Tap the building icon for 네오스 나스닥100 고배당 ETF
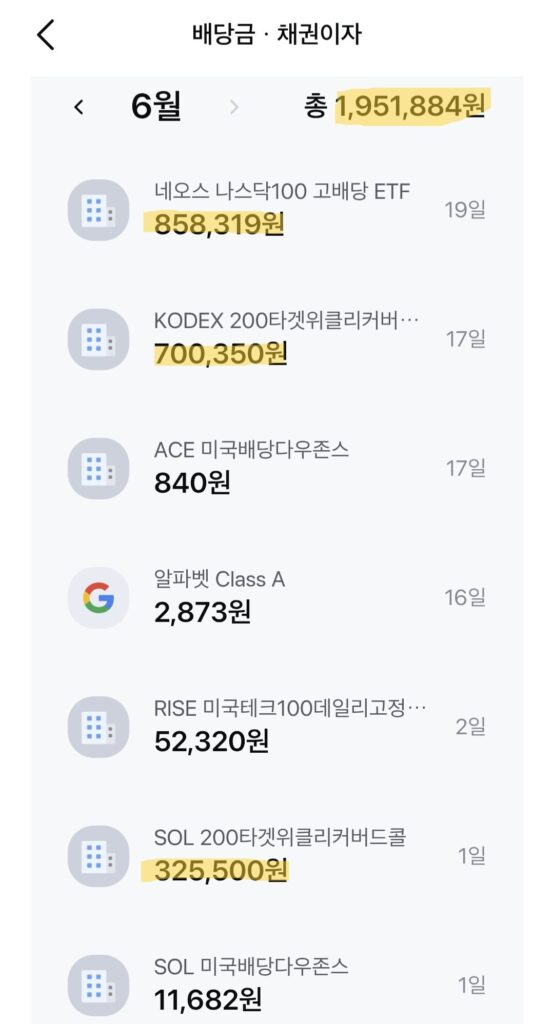This screenshot has width=554, height=1024. tap(98, 210)
